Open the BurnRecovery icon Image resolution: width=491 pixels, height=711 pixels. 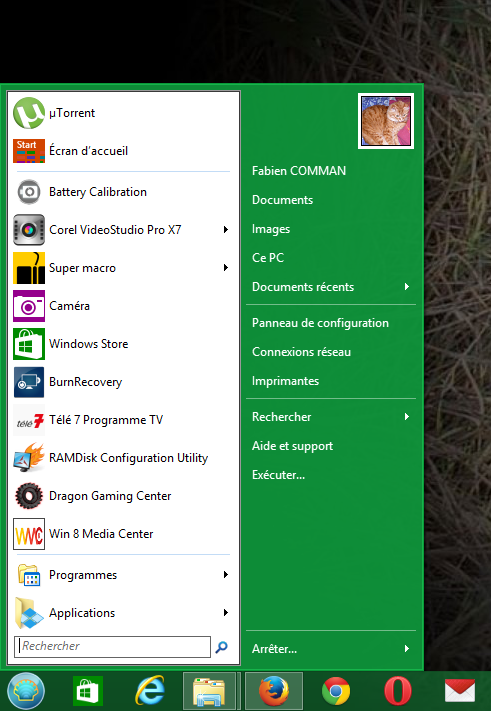(29, 382)
